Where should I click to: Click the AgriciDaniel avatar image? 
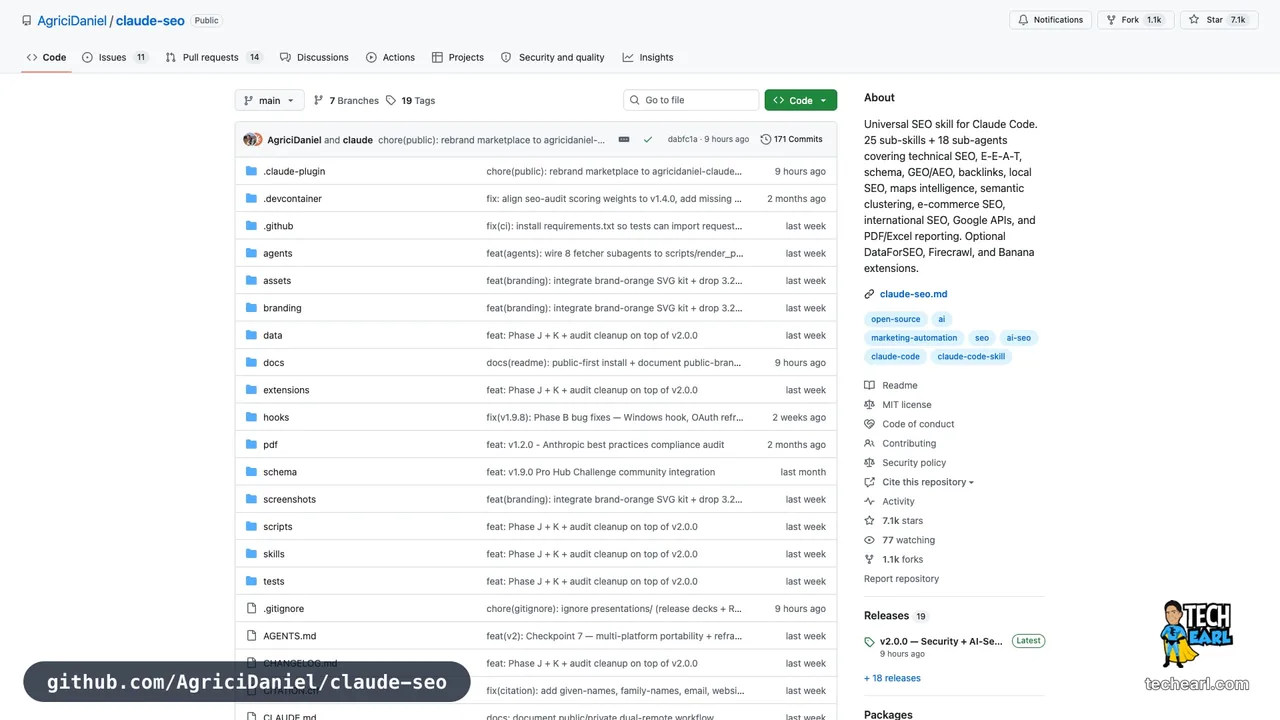(250, 139)
